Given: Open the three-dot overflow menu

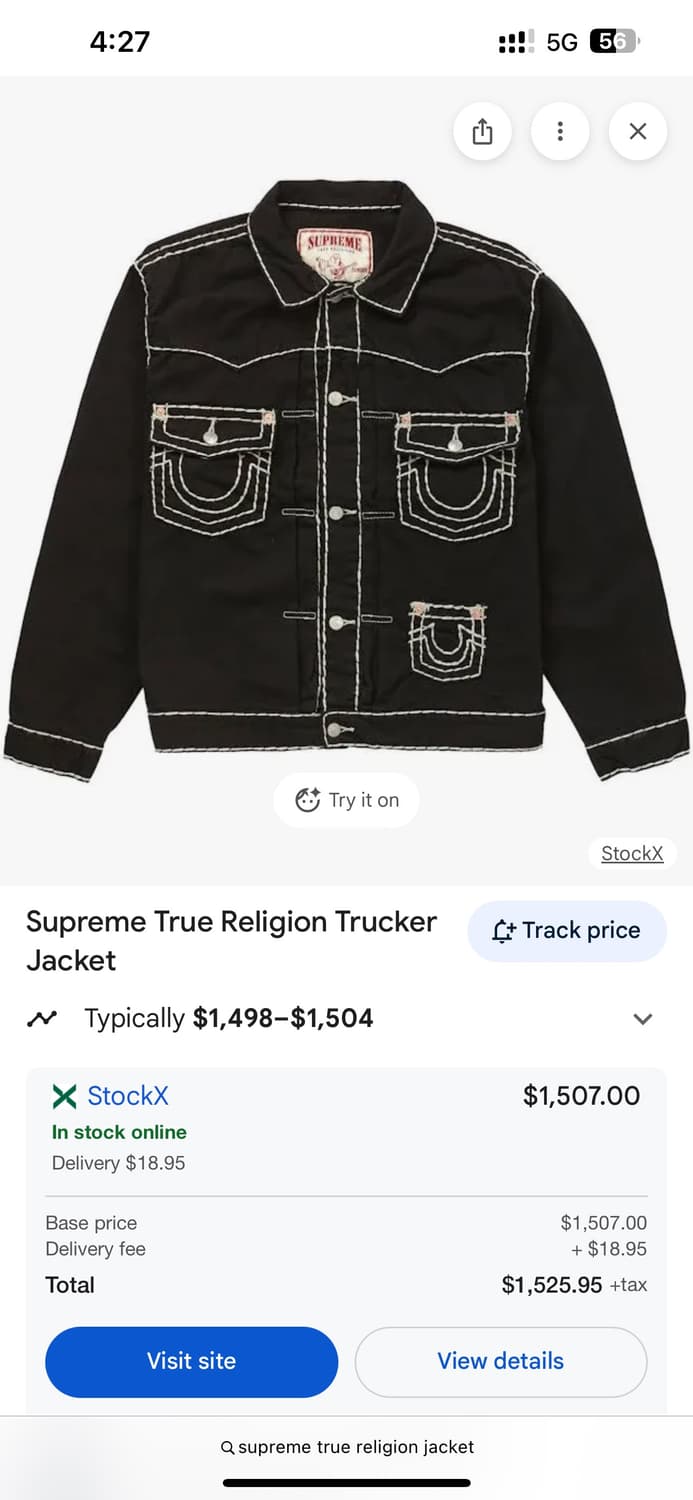Looking at the screenshot, I should tap(560, 131).
